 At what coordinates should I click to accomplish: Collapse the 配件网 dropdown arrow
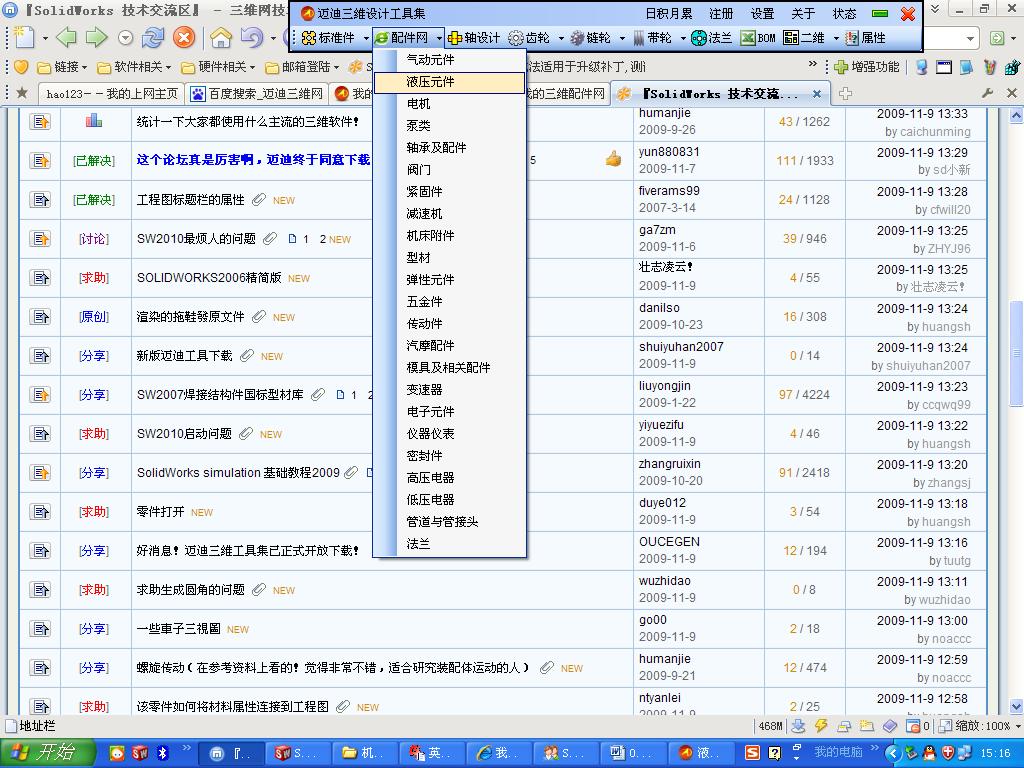(440, 39)
